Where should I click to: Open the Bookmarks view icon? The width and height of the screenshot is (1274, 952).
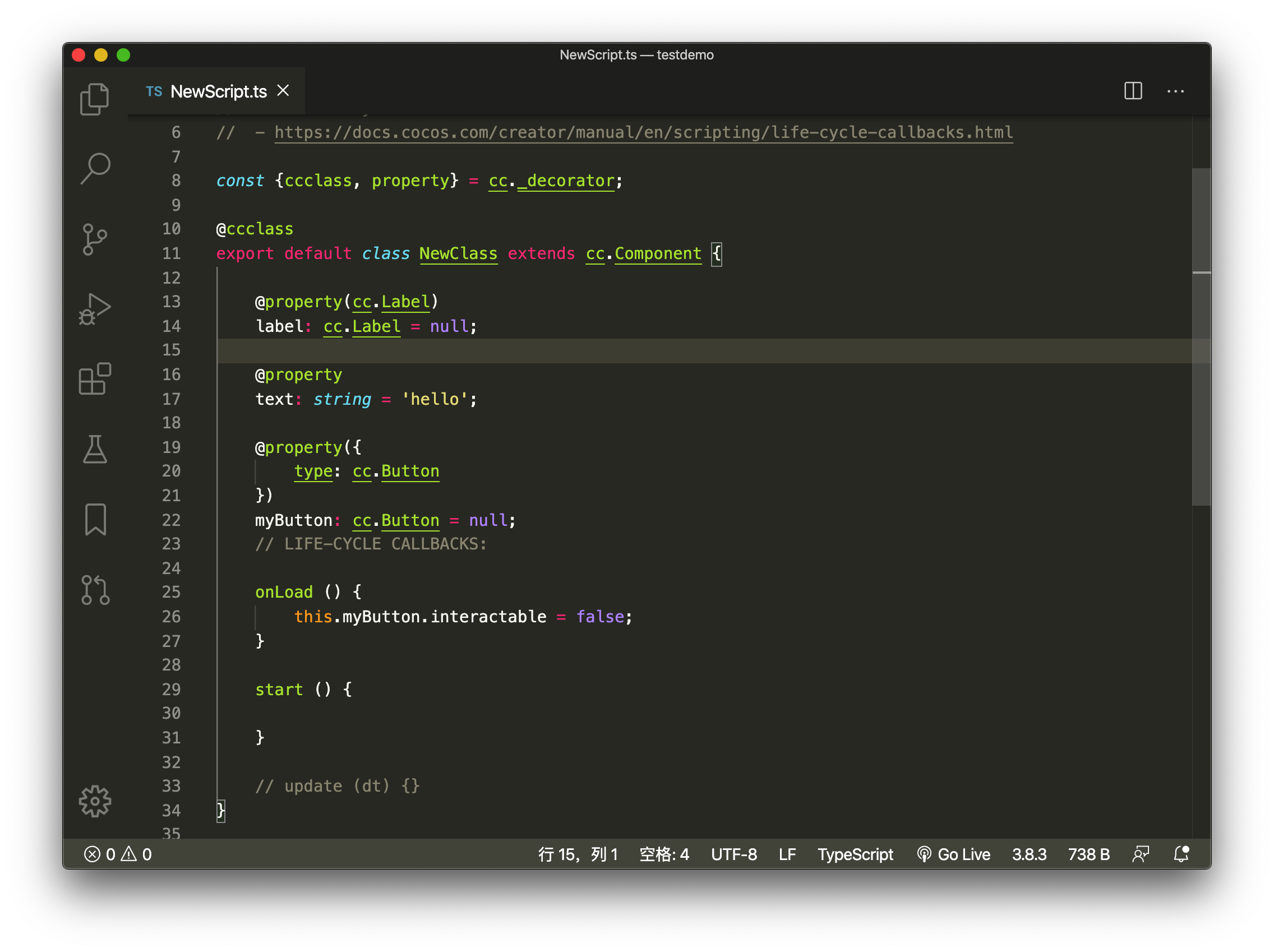pyautogui.click(x=94, y=519)
